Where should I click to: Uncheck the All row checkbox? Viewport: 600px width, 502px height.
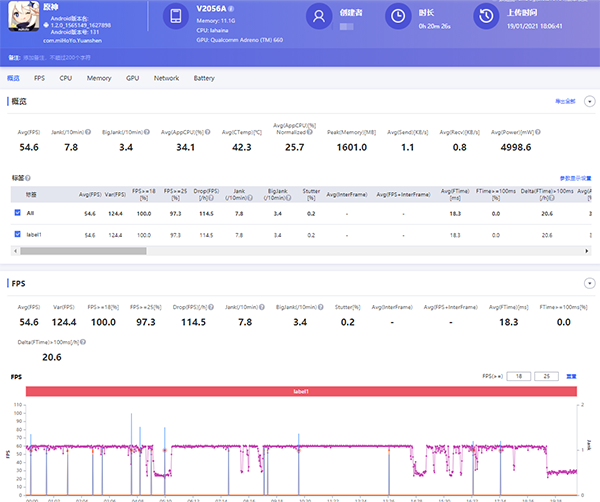click(x=17, y=213)
